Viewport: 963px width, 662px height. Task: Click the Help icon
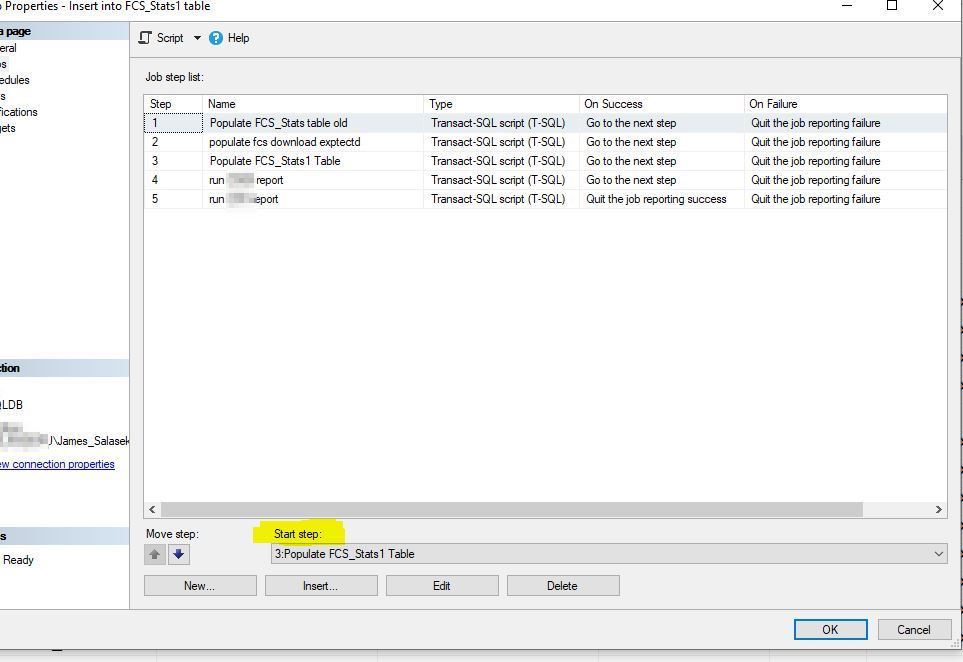coord(216,38)
